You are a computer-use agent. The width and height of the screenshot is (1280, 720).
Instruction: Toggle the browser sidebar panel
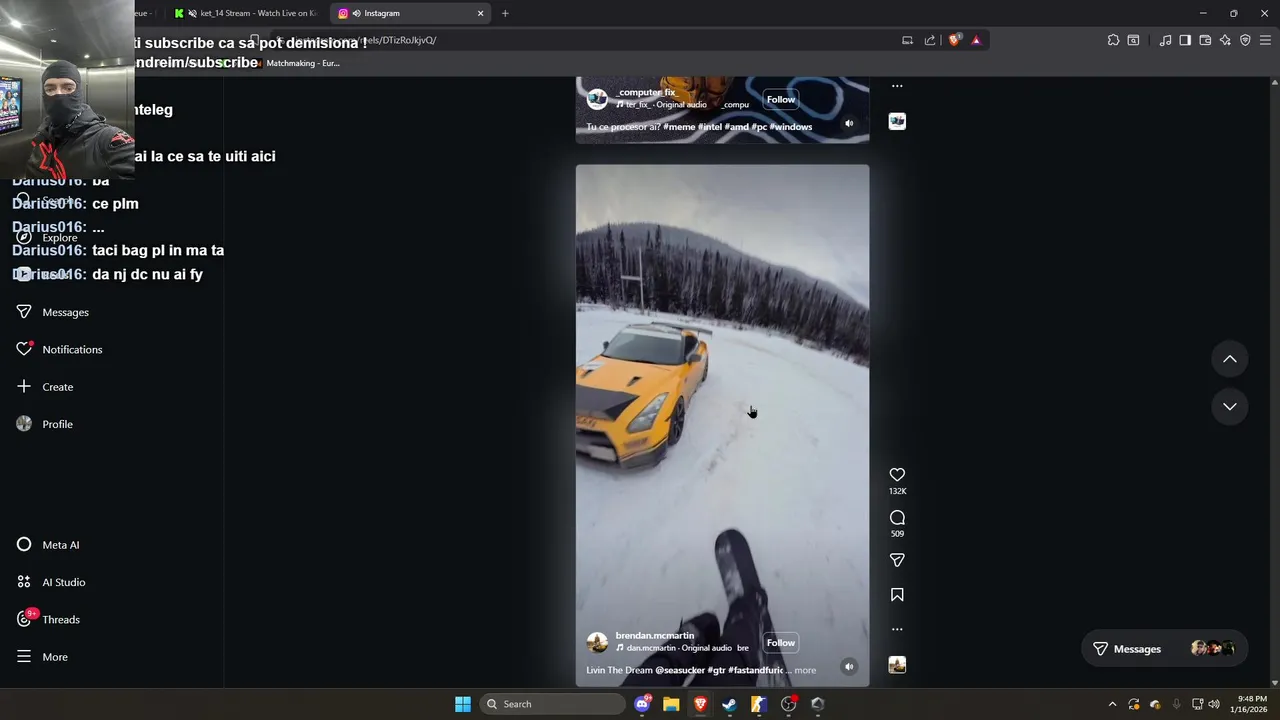point(1185,40)
